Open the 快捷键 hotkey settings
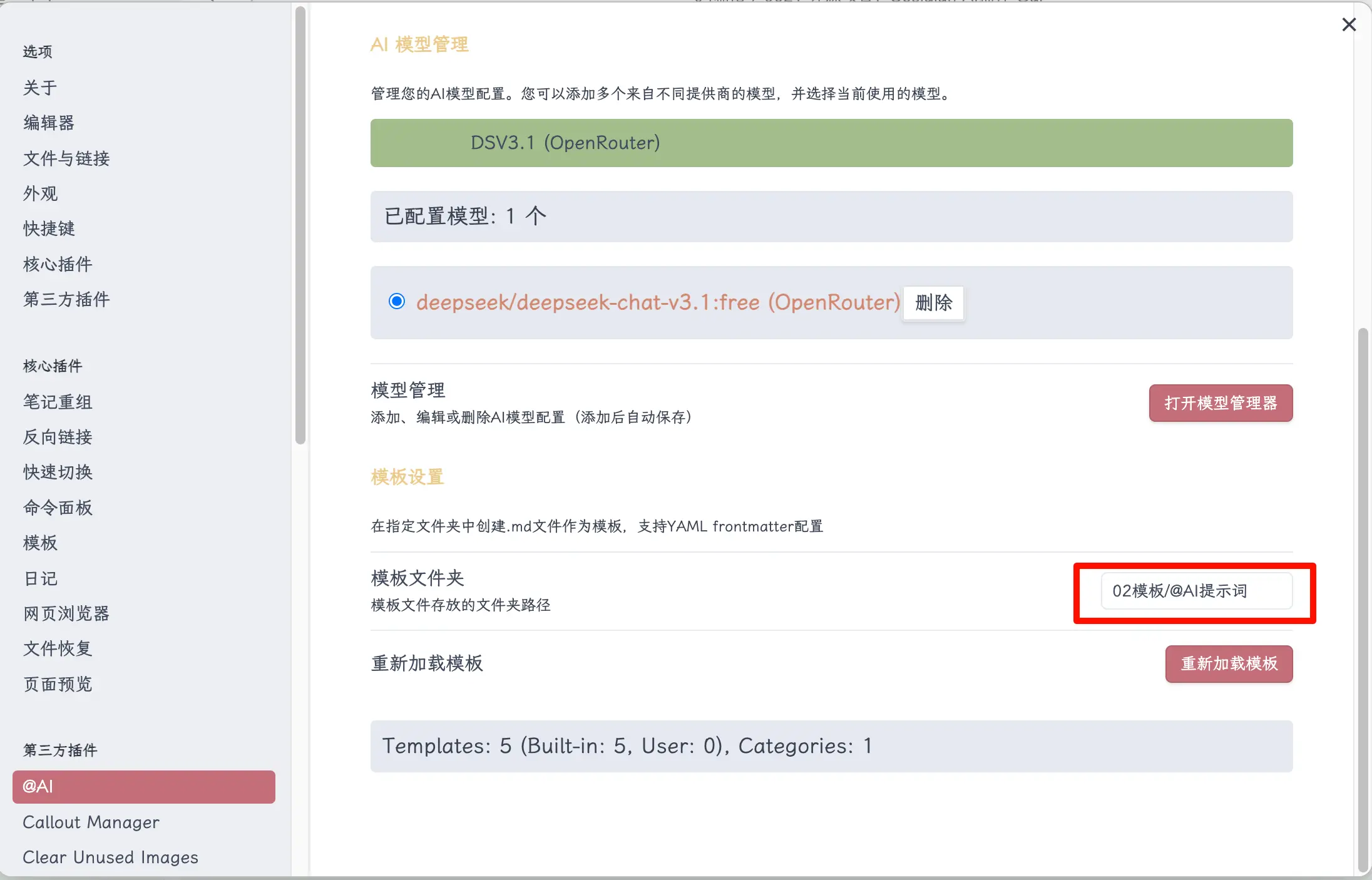 [x=48, y=228]
